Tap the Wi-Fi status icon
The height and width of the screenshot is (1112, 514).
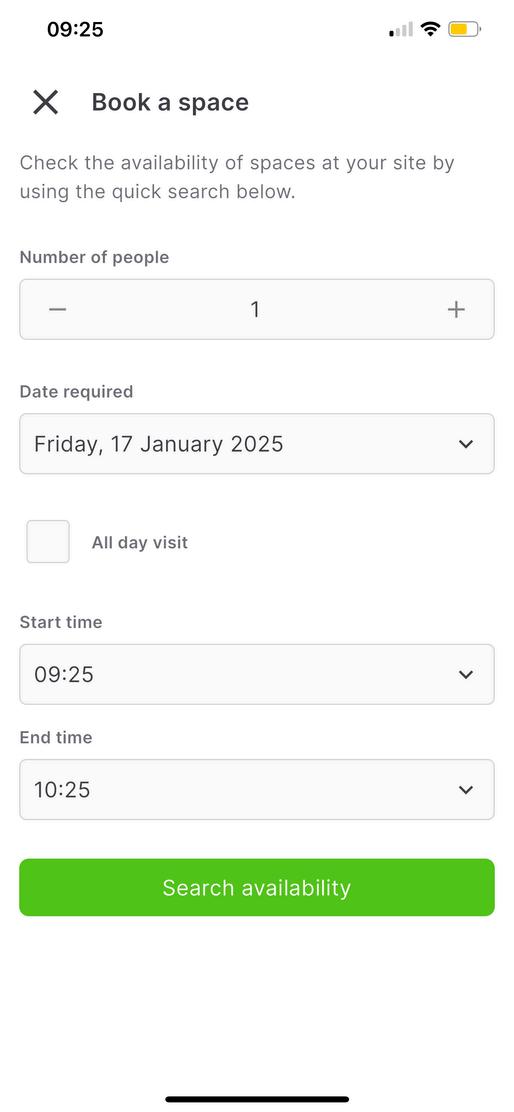(x=430, y=29)
